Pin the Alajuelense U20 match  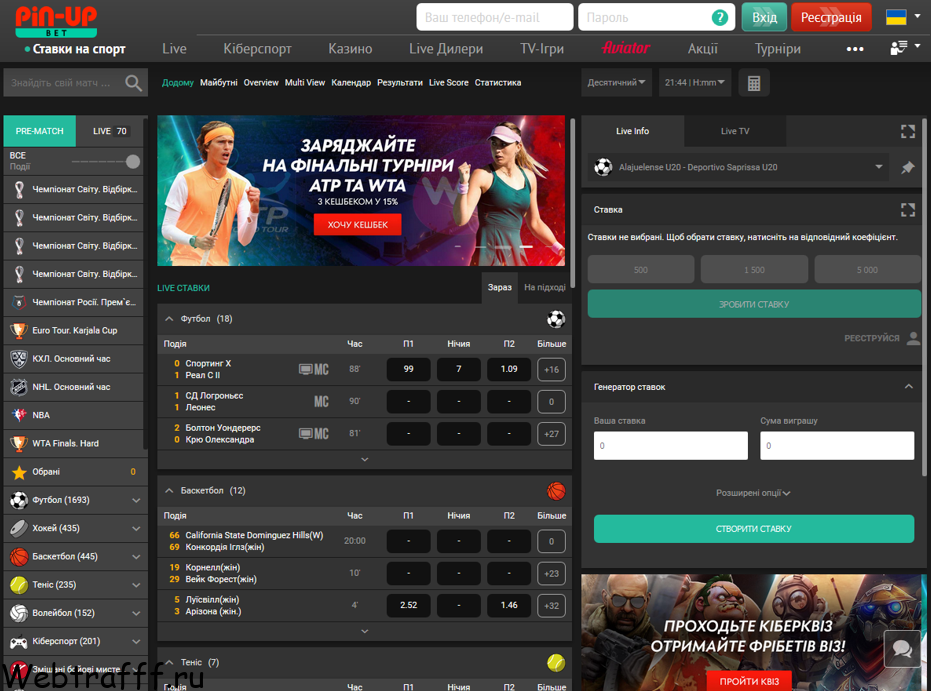click(x=907, y=168)
